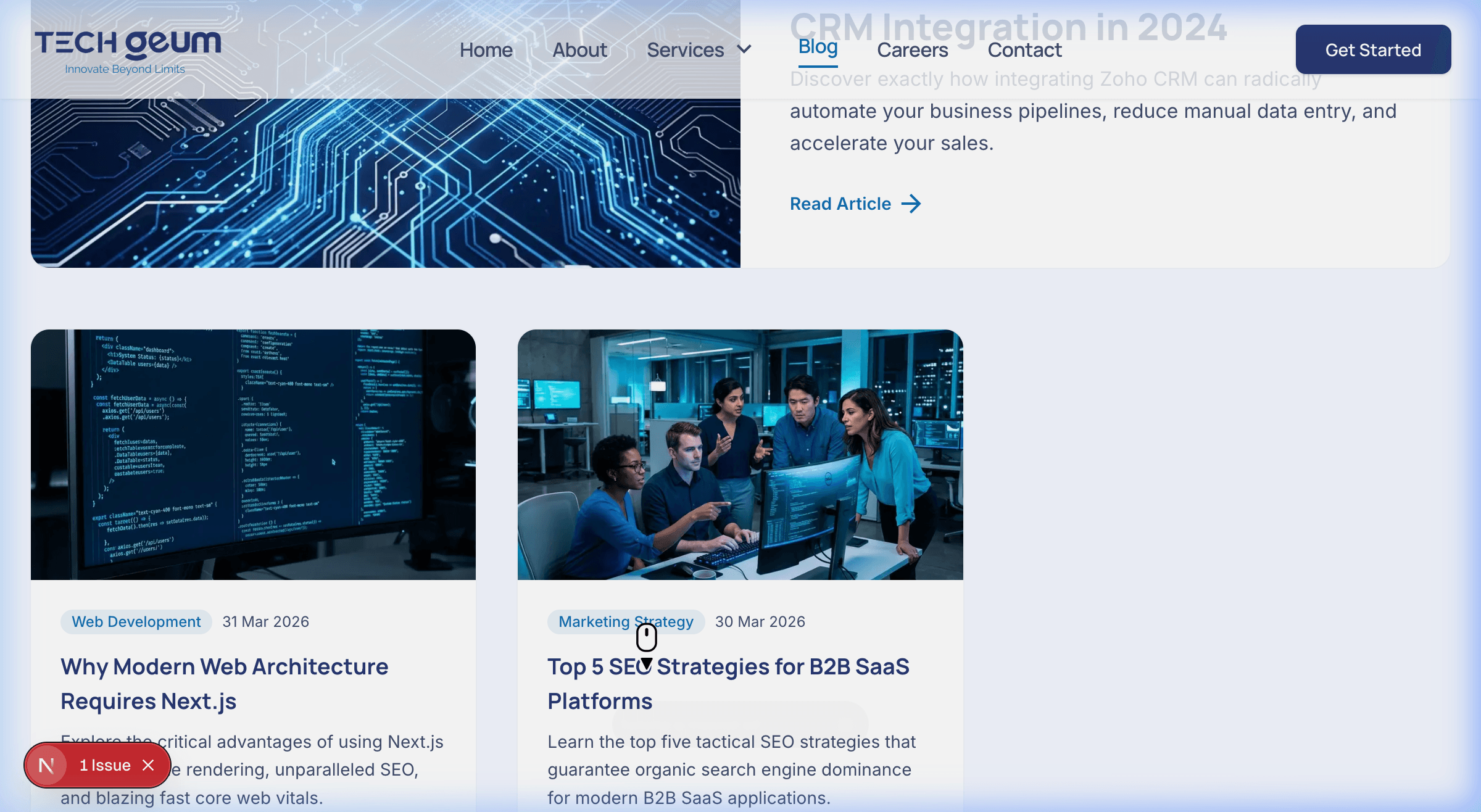Expand the Services dropdown chevron
The height and width of the screenshot is (812, 1481).
(x=744, y=49)
